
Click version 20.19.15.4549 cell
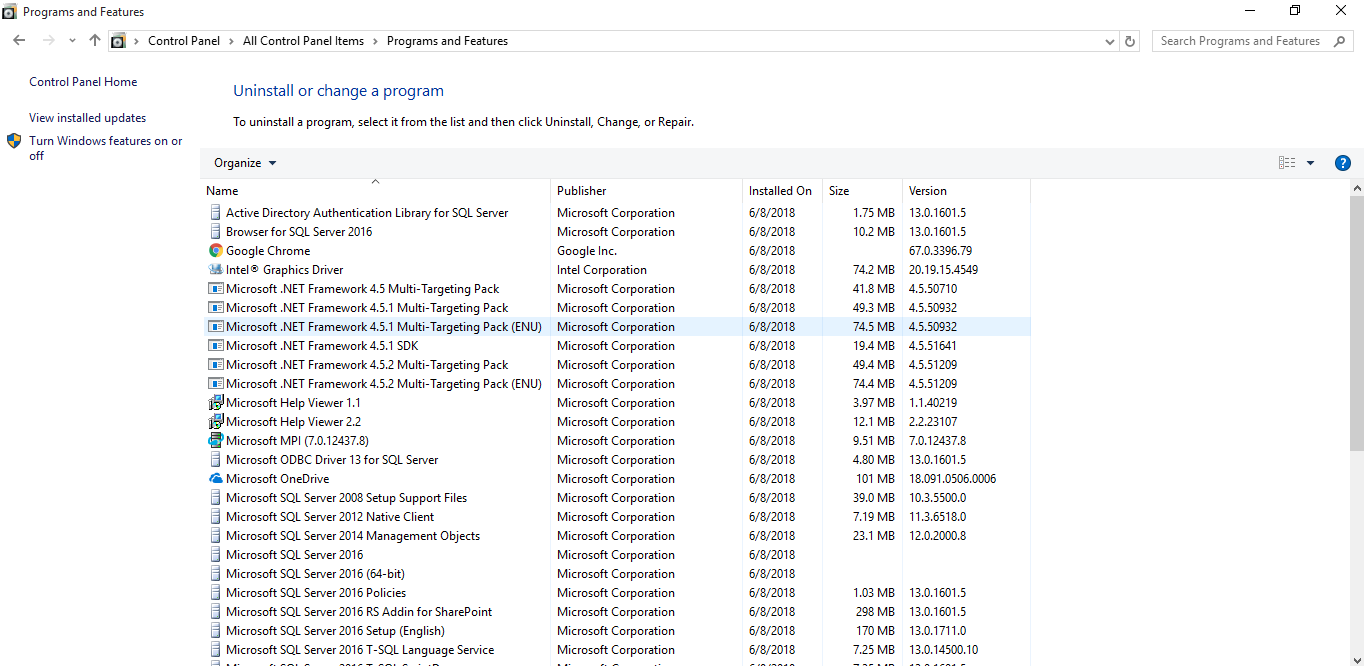pyautogui.click(x=943, y=270)
